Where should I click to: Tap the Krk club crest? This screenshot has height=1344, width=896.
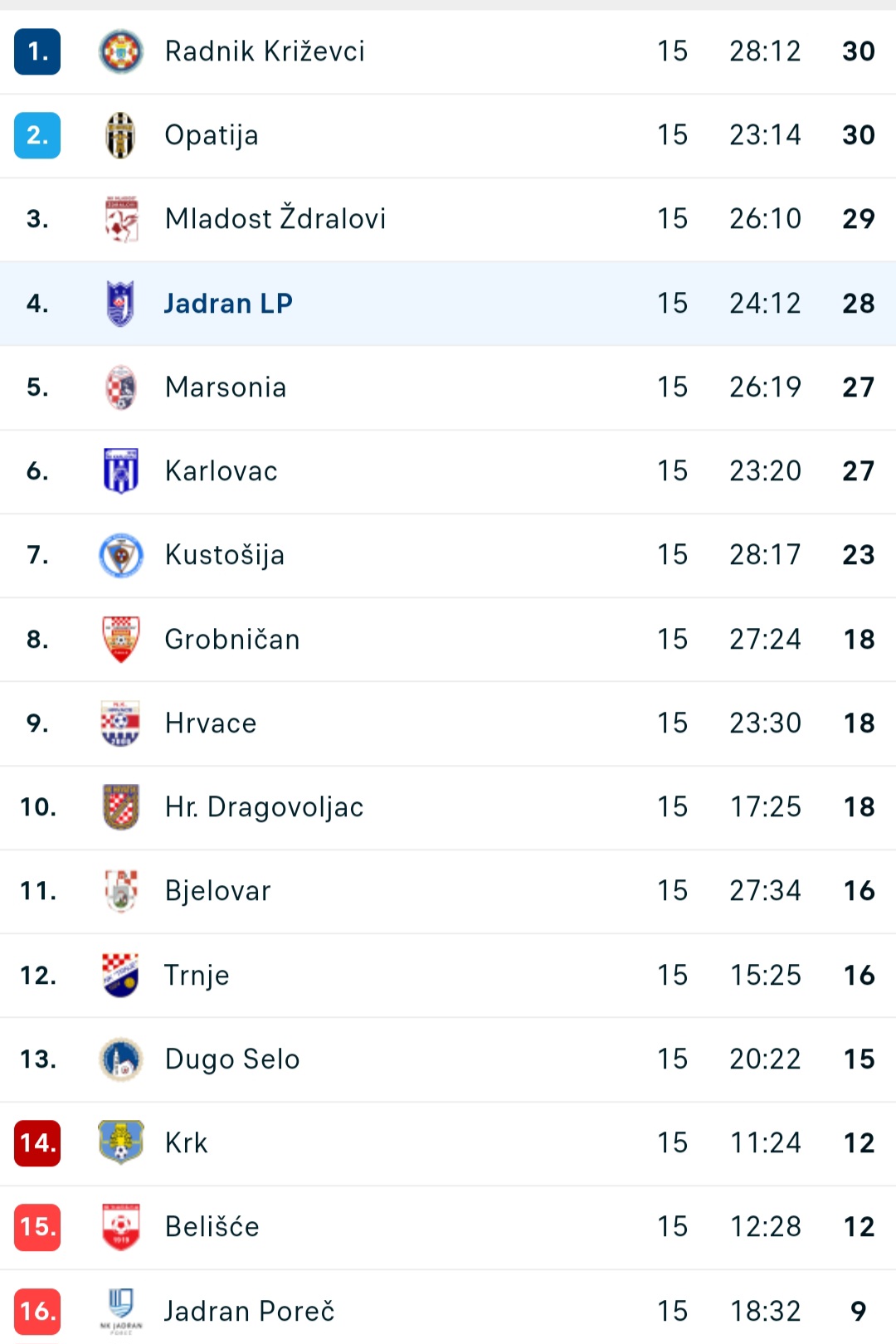tap(121, 1143)
